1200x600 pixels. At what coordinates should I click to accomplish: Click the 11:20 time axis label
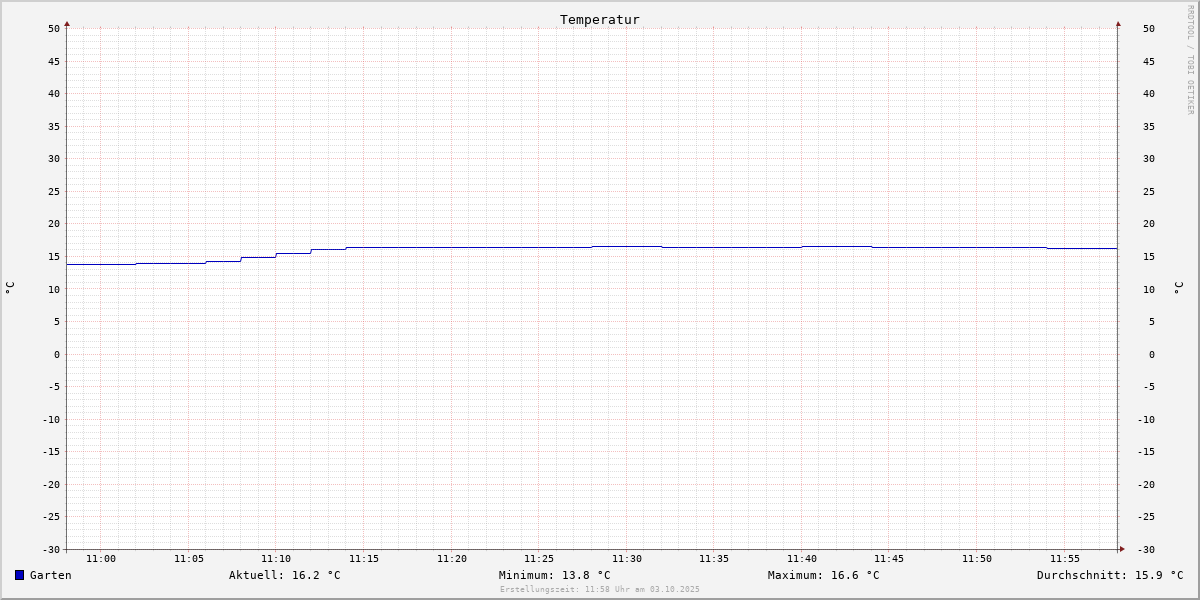(x=452, y=559)
